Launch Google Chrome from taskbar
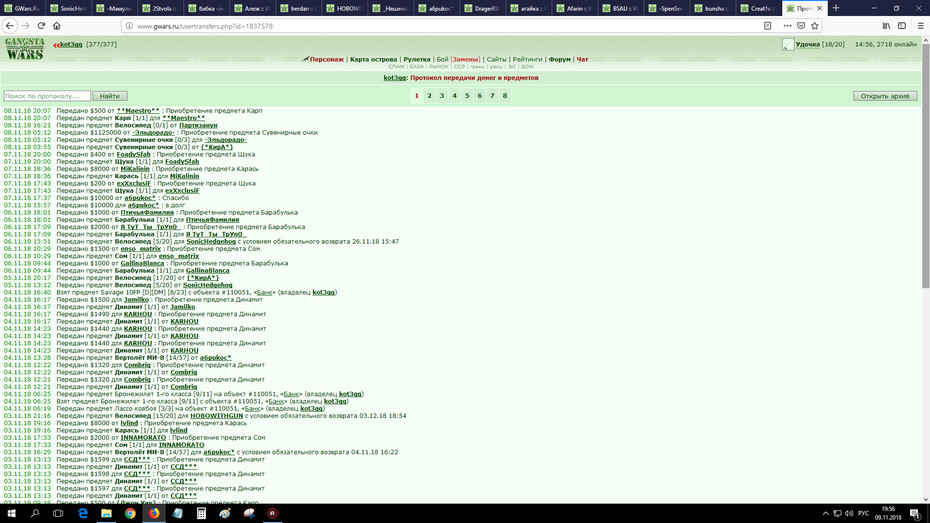 pos(130,514)
